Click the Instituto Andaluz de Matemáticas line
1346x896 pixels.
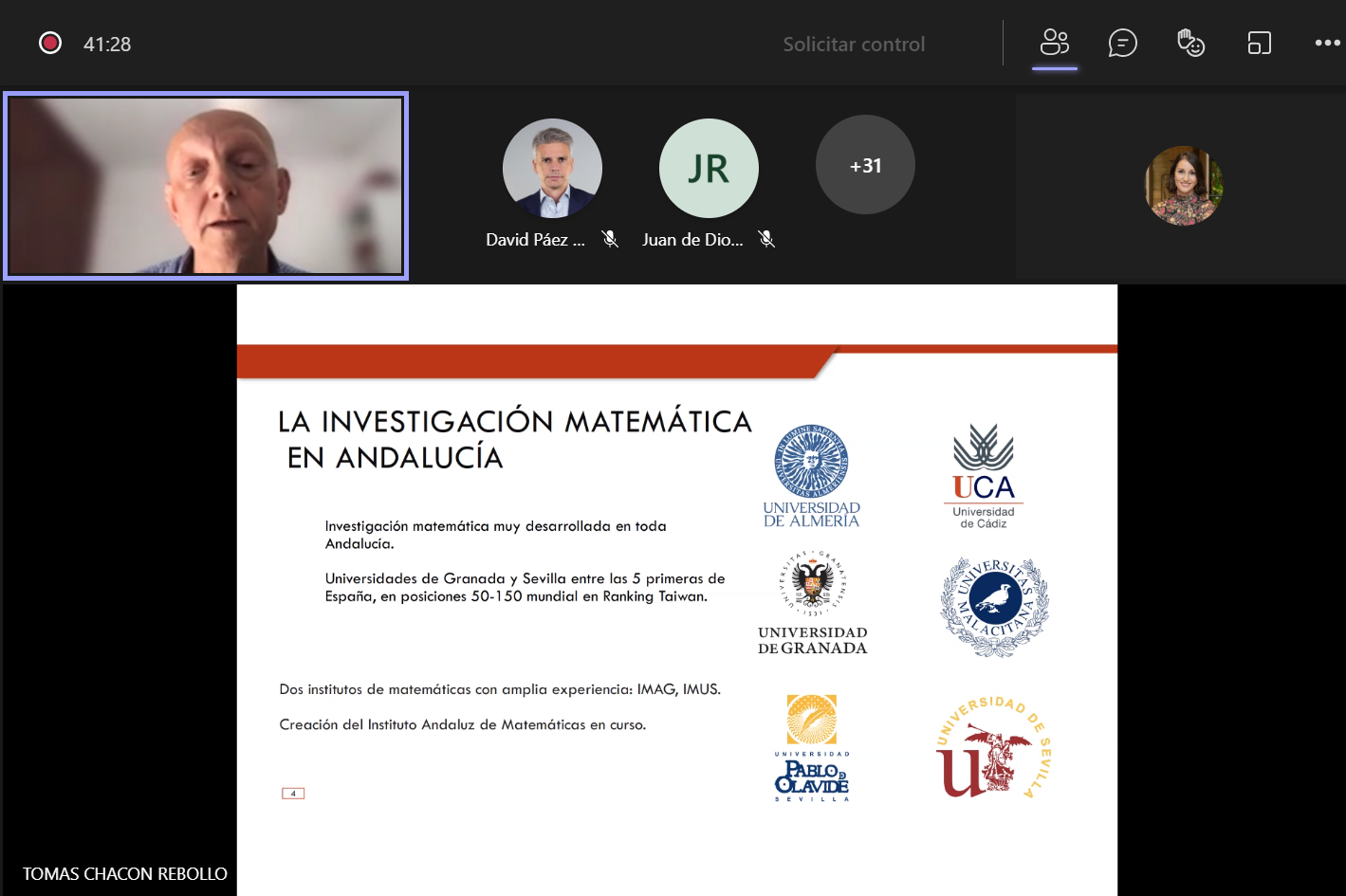click(463, 724)
